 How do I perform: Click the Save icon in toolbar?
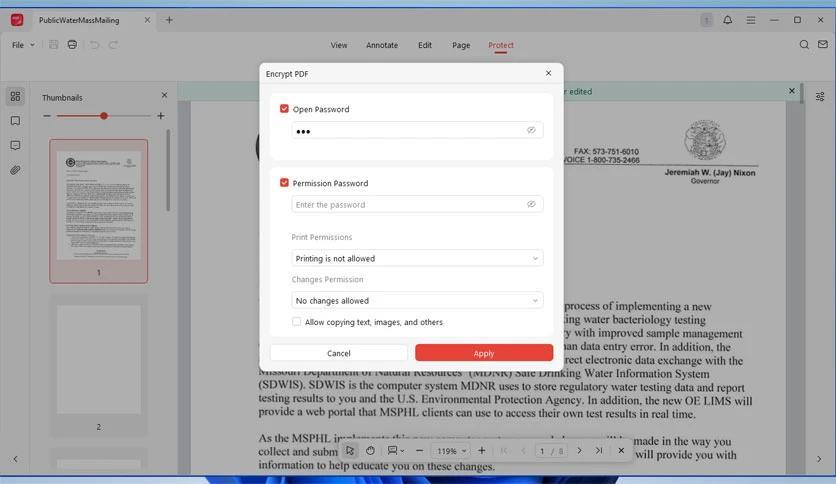(x=53, y=45)
